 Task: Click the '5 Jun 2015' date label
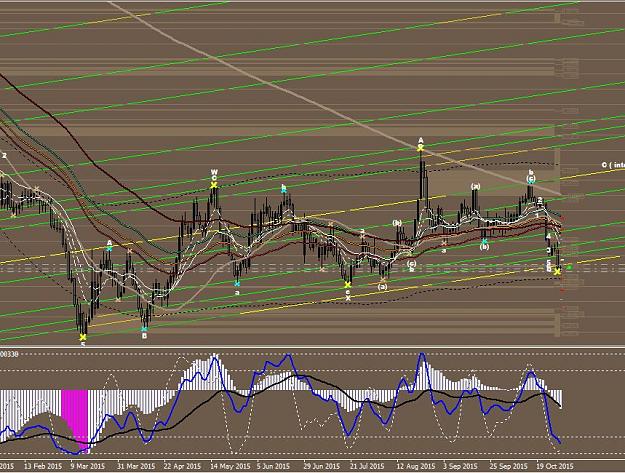[273, 466]
